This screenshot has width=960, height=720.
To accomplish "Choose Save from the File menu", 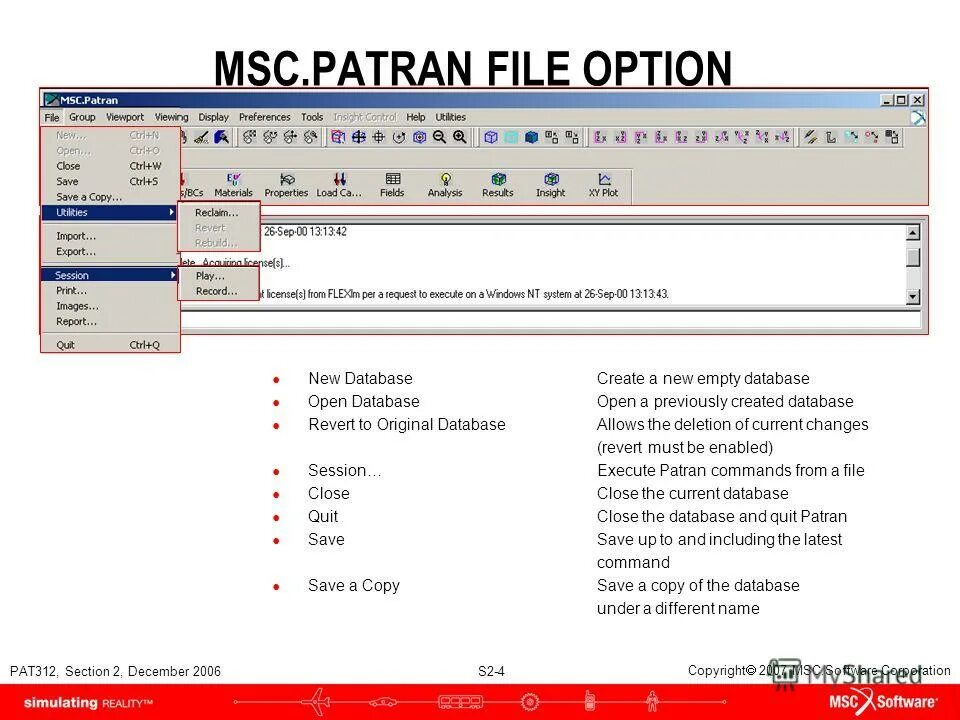I will [110, 181].
